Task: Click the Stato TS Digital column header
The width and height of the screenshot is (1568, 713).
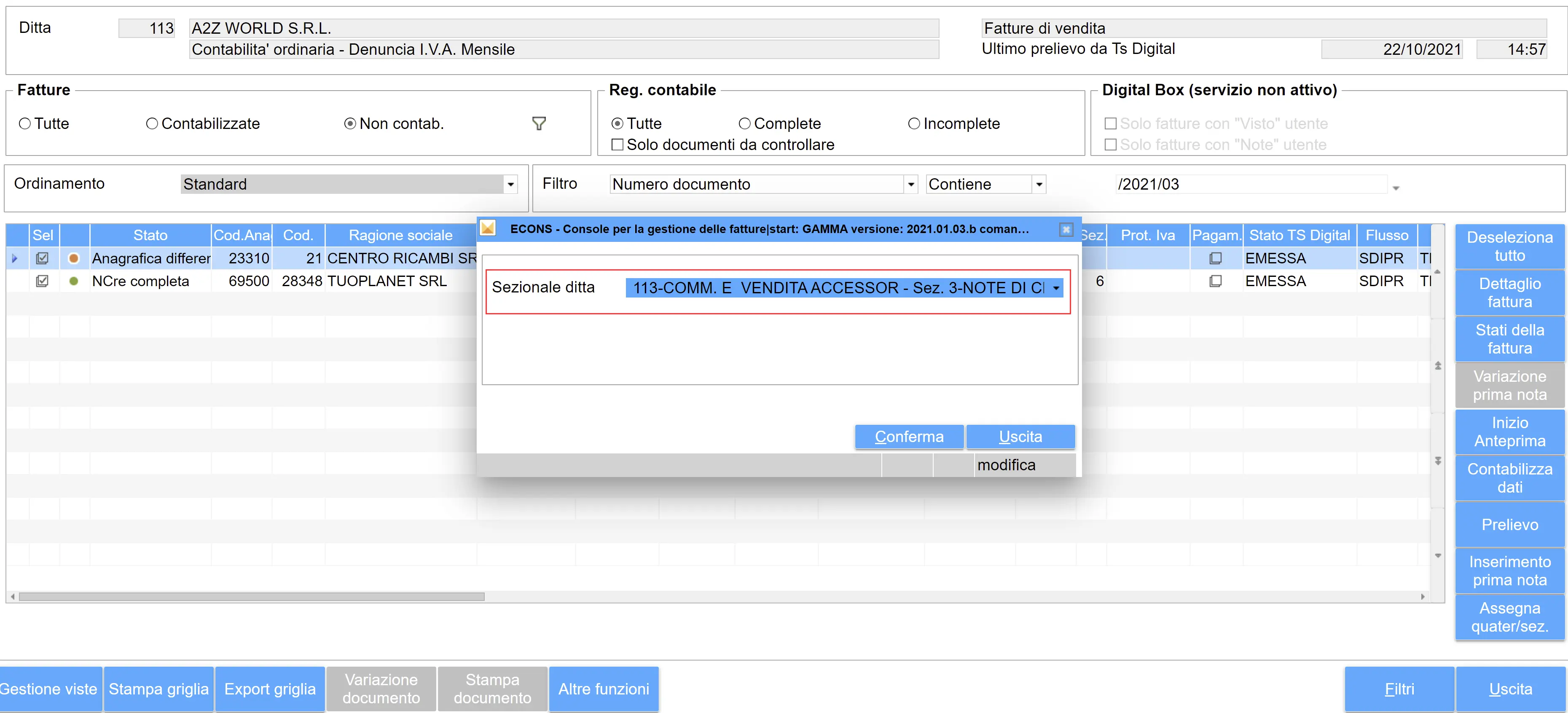Action: tap(1299, 236)
